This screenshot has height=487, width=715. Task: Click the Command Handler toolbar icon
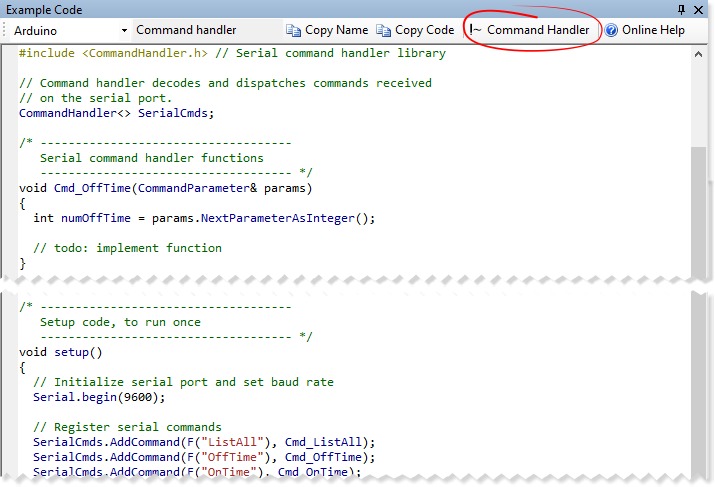point(475,30)
